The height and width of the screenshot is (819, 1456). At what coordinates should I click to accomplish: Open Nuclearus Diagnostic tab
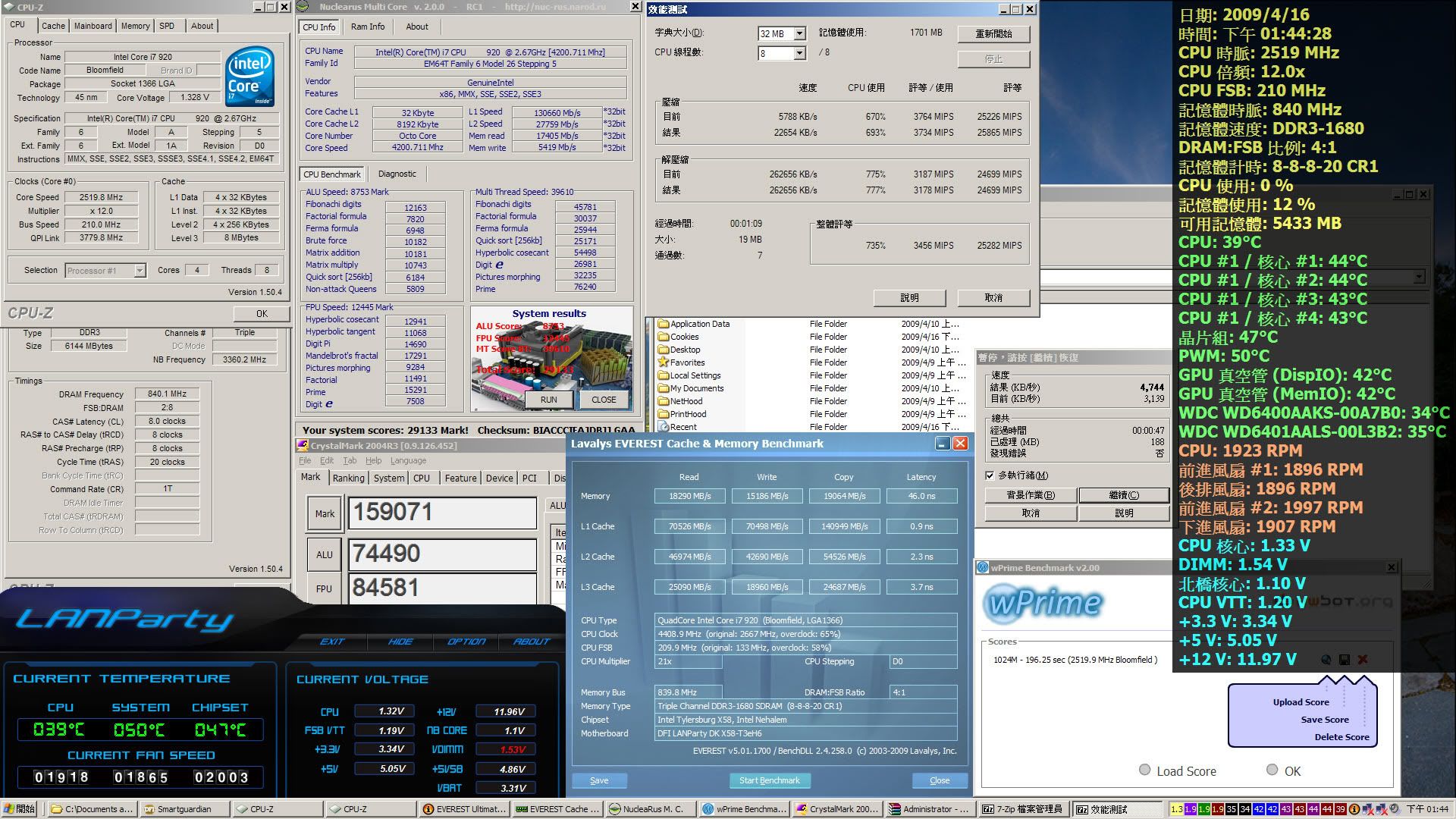pyautogui.click(x=397, y=174)
